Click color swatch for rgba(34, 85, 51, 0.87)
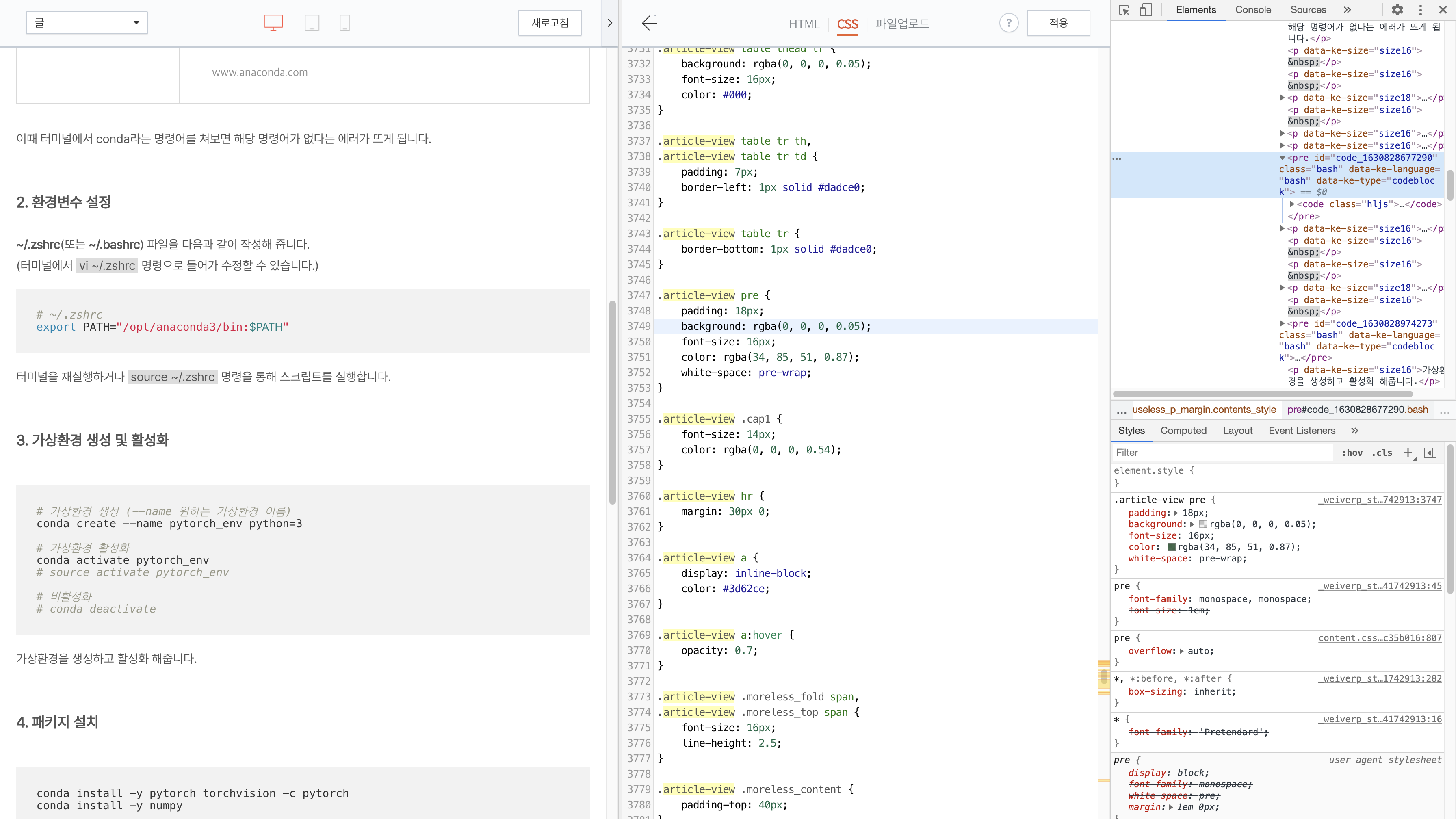The image size is (1456, 819). [x=1171, y=547]
